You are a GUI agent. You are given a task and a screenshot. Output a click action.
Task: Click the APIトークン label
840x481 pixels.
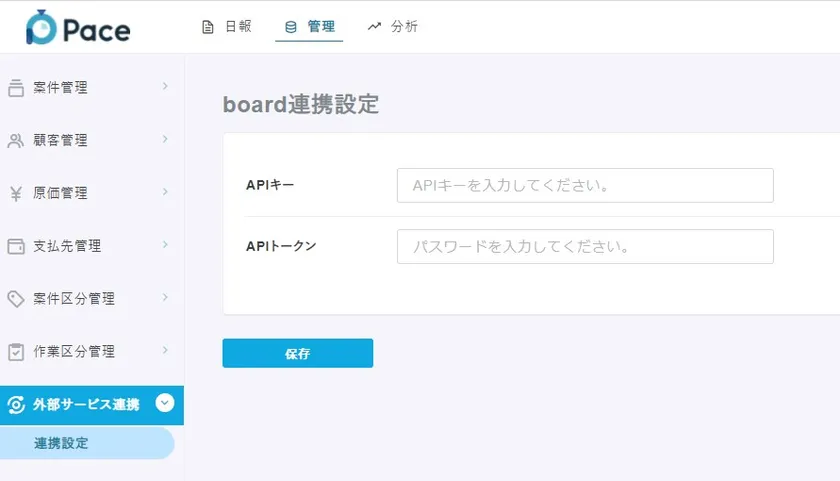pos(281,246)
